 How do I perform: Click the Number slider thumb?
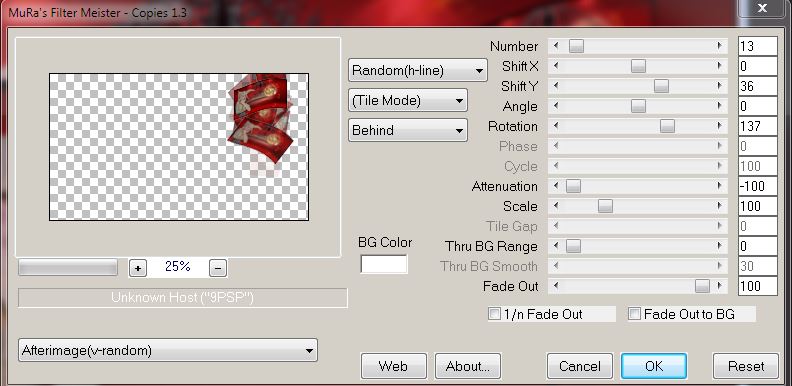click(576, 46)
